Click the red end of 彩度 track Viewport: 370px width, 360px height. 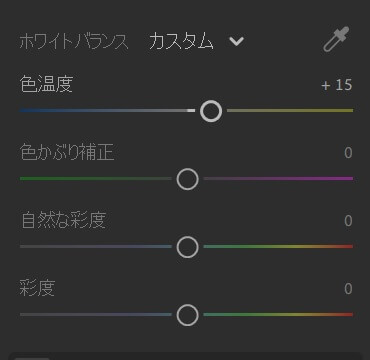pyautogui.click(x=348, y=314)
